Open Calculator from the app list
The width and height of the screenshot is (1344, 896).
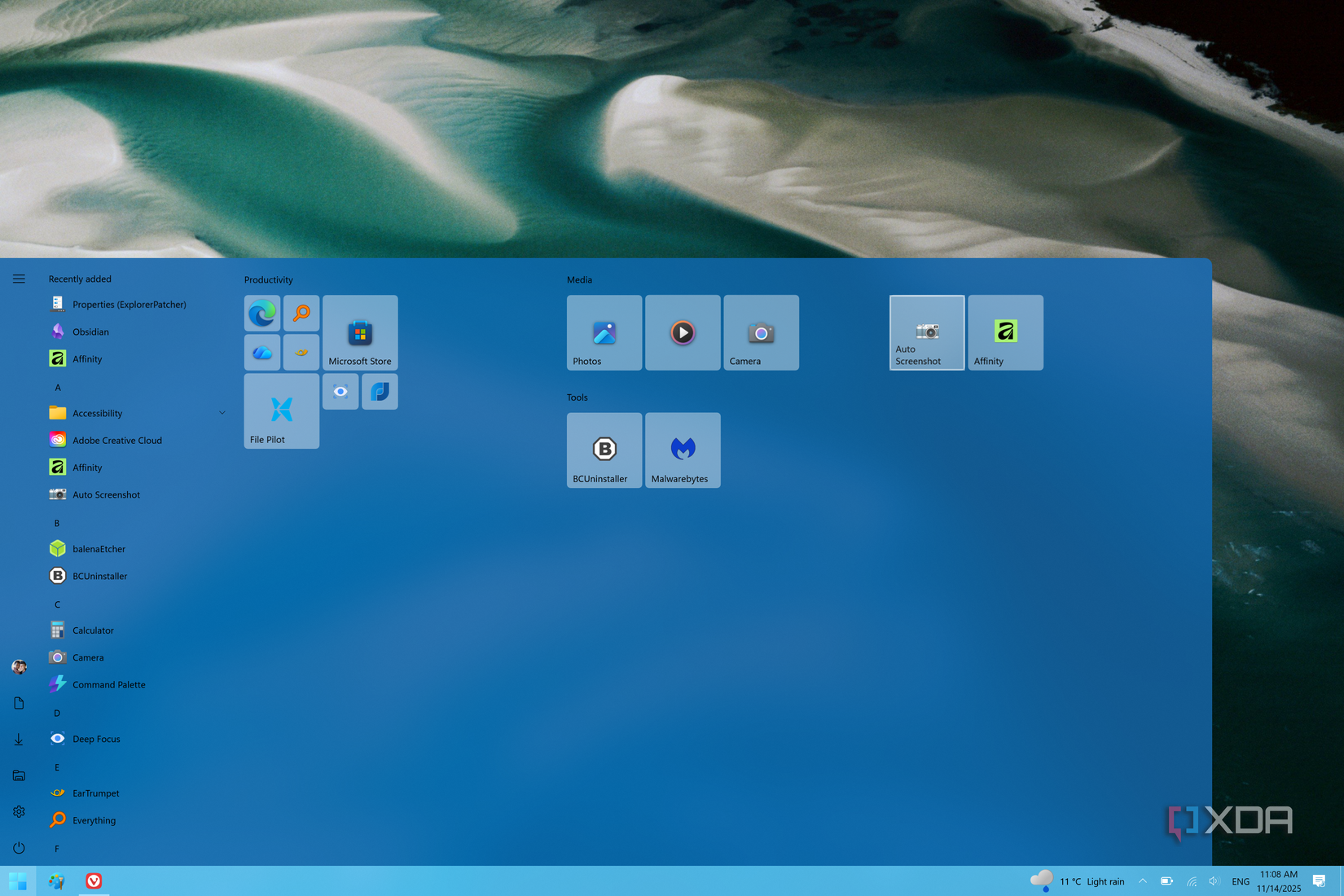[93, 630]
